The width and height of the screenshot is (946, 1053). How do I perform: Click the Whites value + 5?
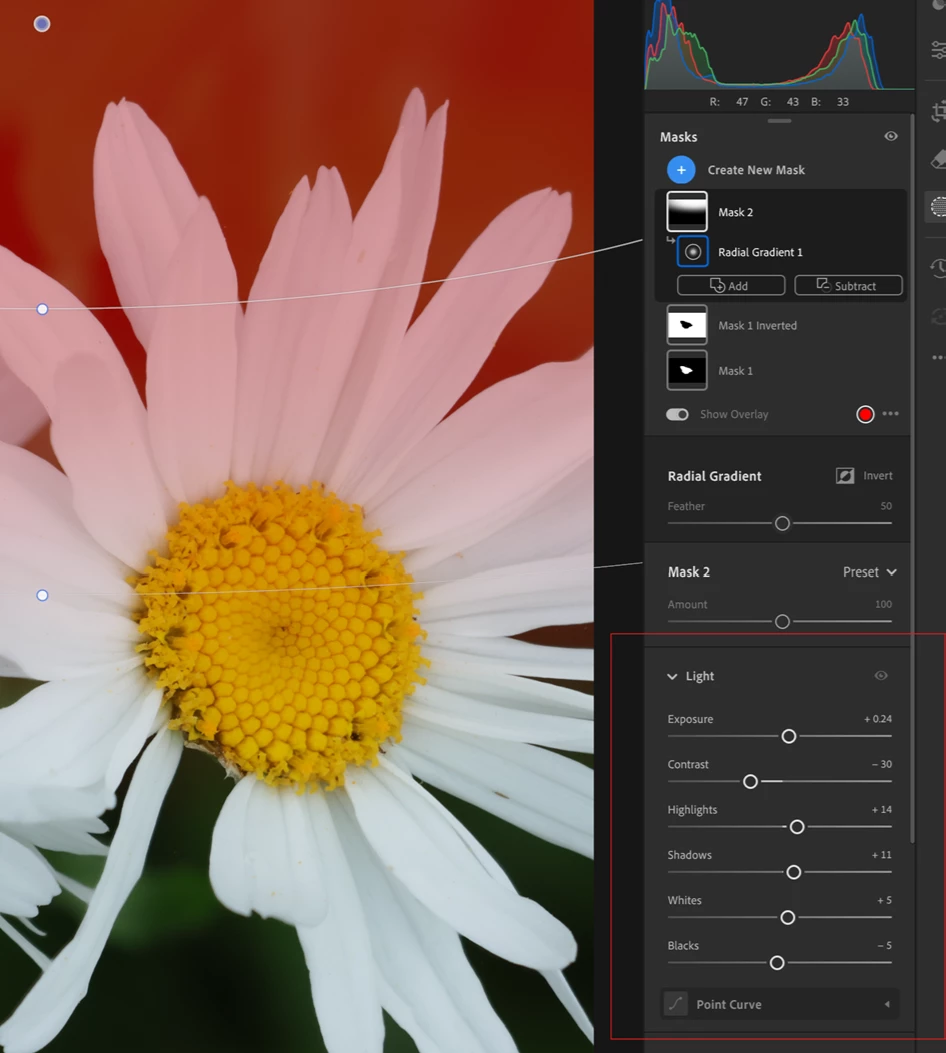point(884,900)
